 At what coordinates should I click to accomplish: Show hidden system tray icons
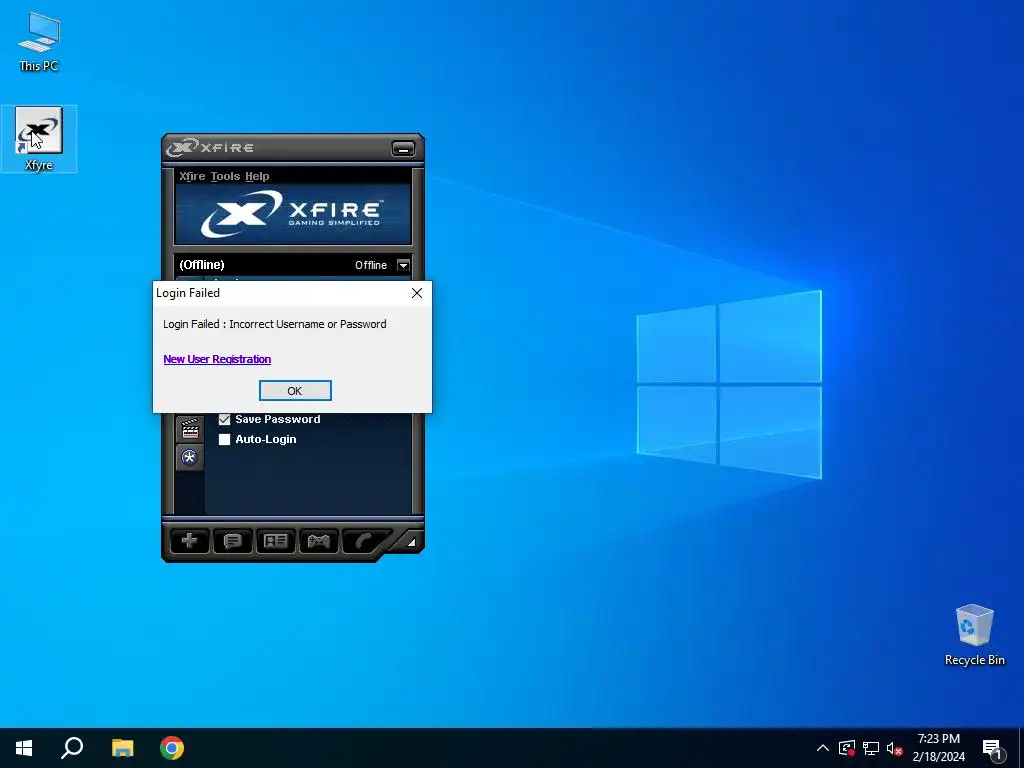[x=823, y=748]
